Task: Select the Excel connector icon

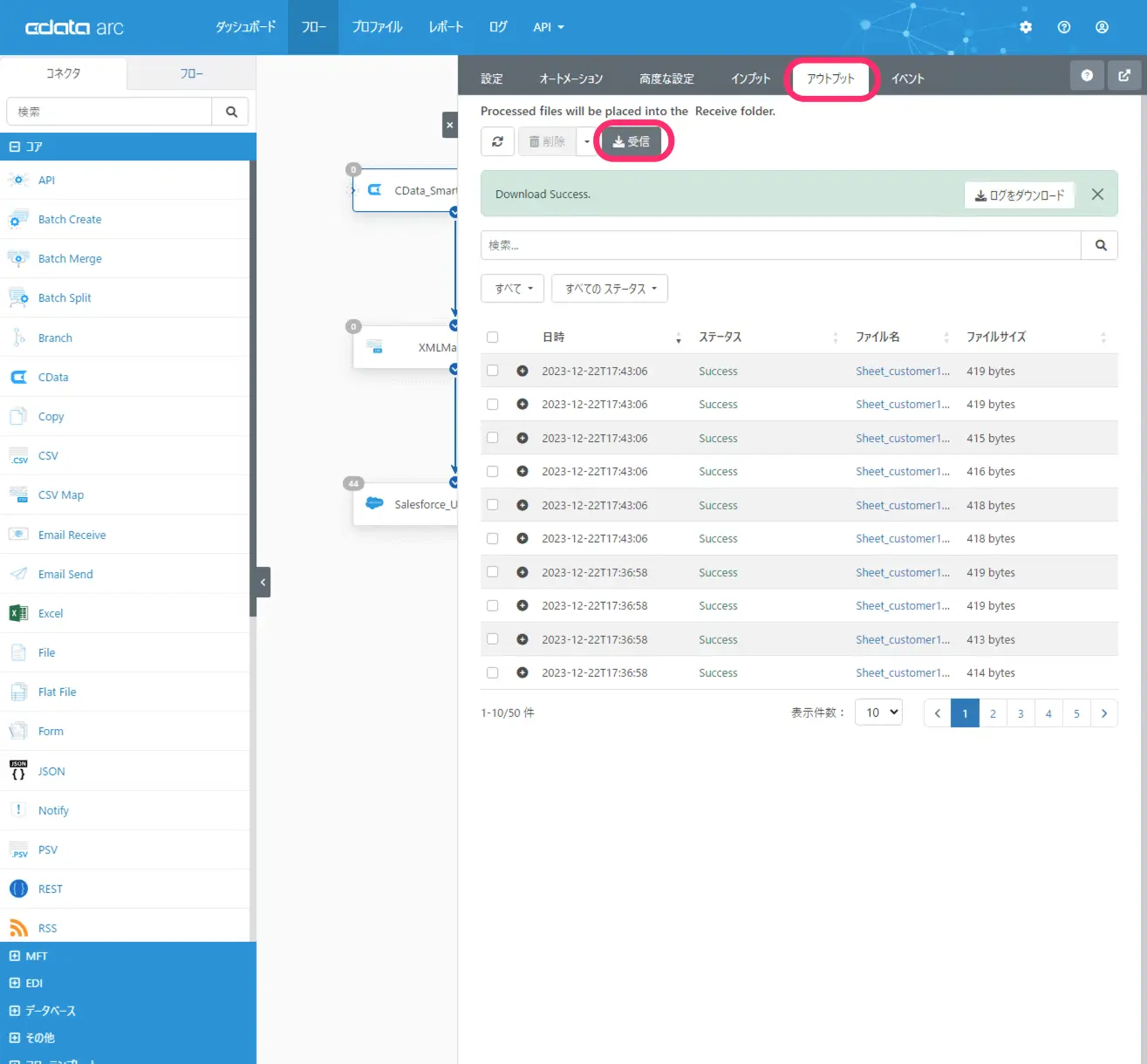Action: (18, 613)
